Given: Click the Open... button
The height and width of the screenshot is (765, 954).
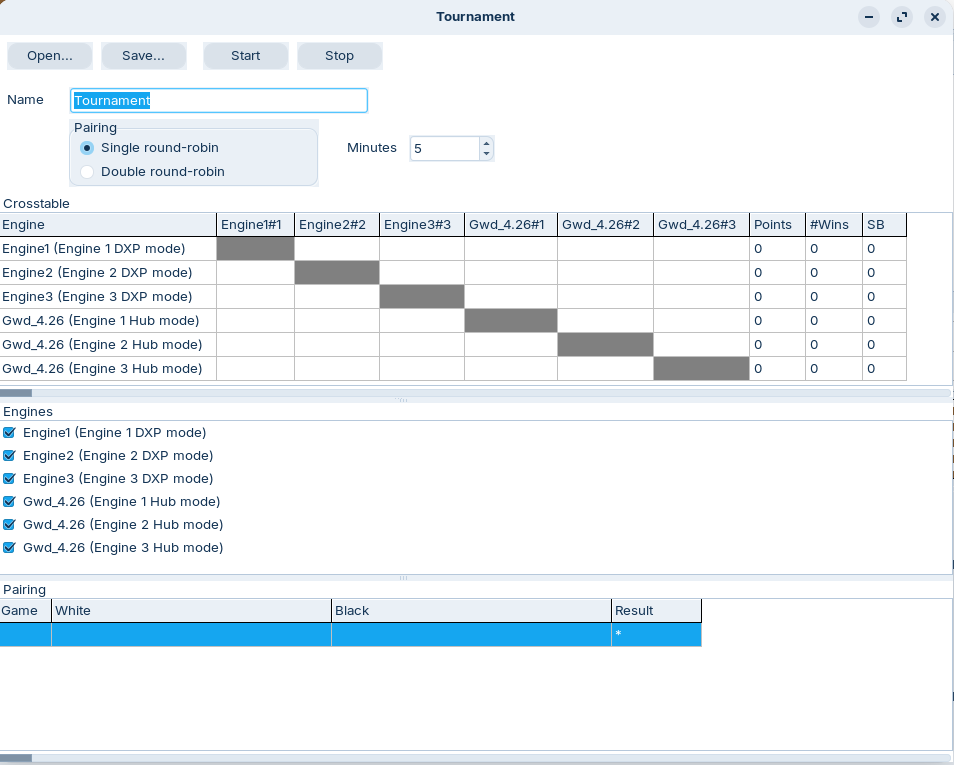Looking at the screenshot, I should coord(50,56).
